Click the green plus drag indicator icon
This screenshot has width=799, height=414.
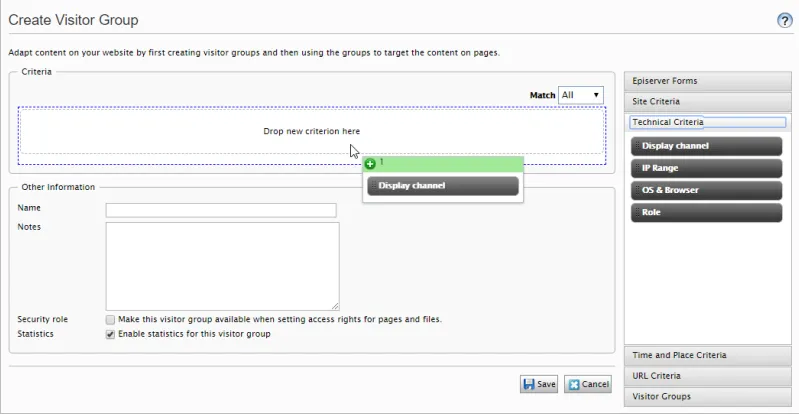(x=370, y=164)
